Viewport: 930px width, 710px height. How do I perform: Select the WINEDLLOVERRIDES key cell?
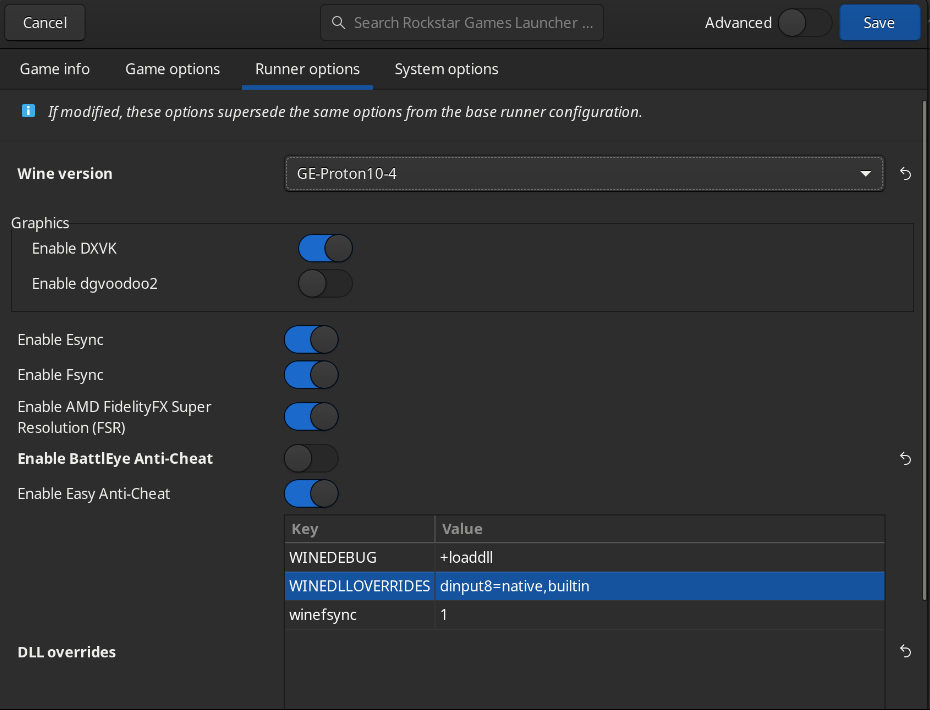click(359, 586)
